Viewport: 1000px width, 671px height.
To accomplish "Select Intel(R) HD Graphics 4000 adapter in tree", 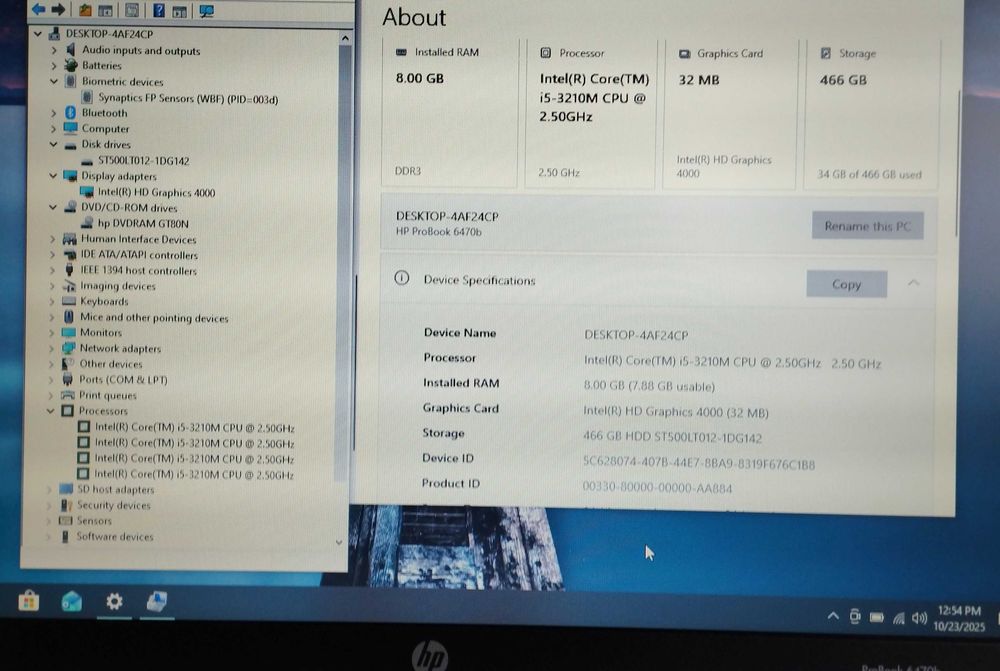I will click(x=156, y=192).
